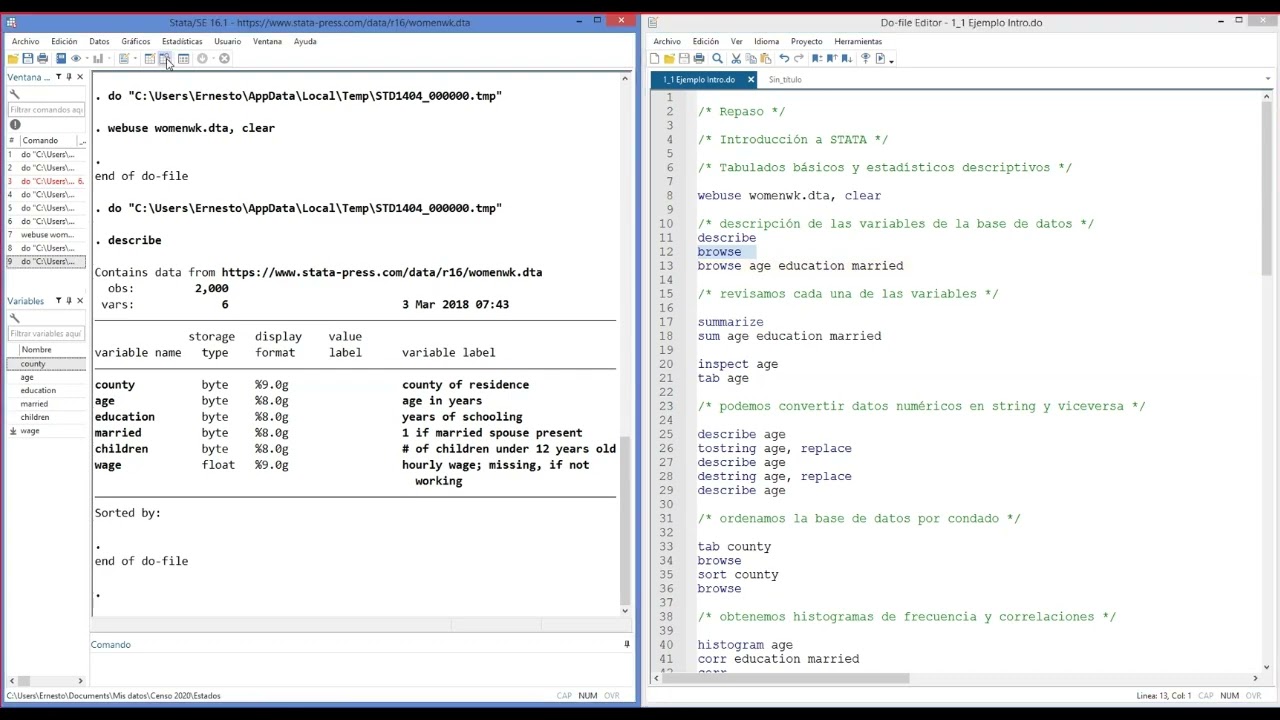Switch to the Sin_titulo tab
The height and width of the screenshot is (720, 1280).
785,79
